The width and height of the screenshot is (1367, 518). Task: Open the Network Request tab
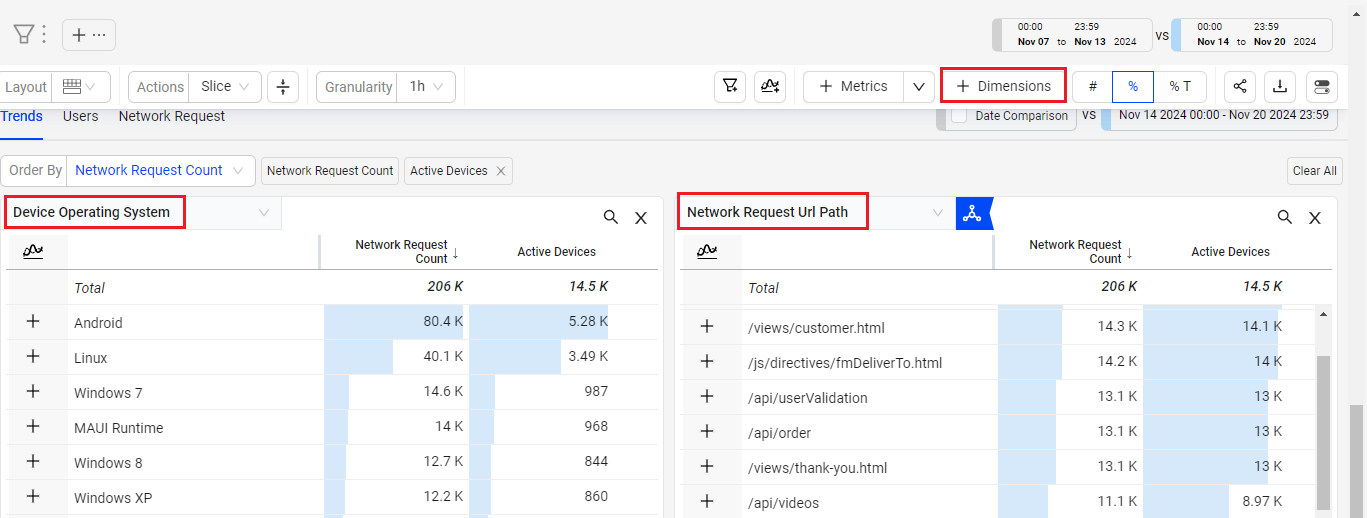point(171,116)
